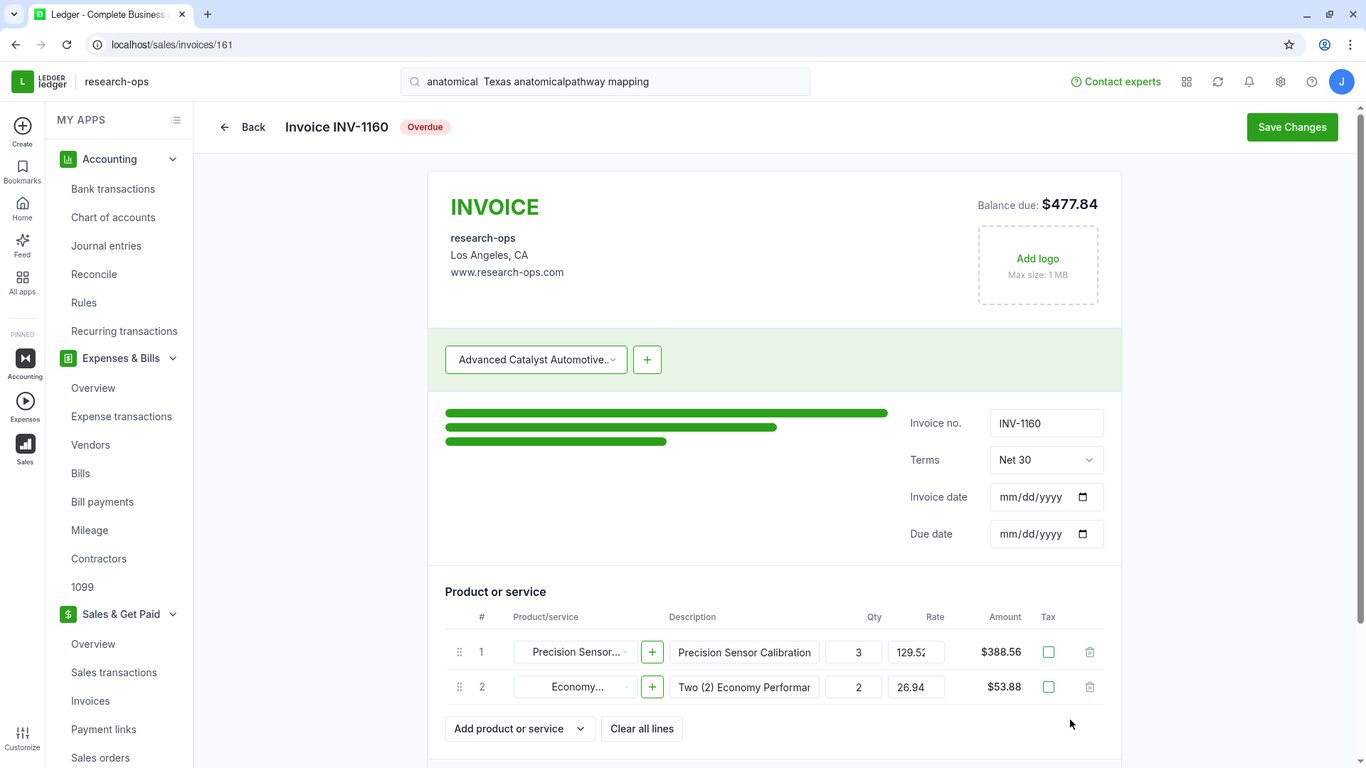Toggle tax checkbox for Economy line

coord(1048,687)
